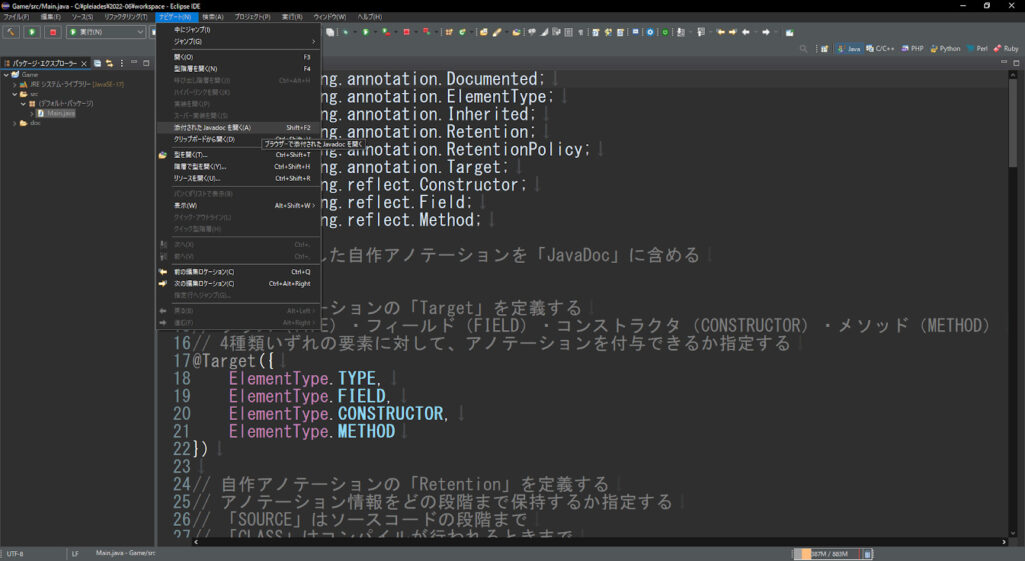Open the ソース(S) menu
Screen dimensions: 1025x561
82,16
